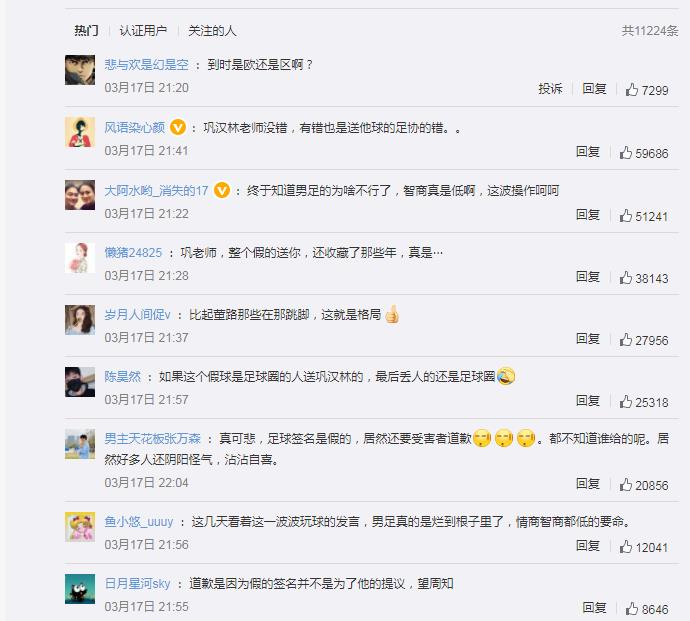690x621 pixels.
Task: Click thumbs-up on the 59686-like comment
Action: pos(625,153)
